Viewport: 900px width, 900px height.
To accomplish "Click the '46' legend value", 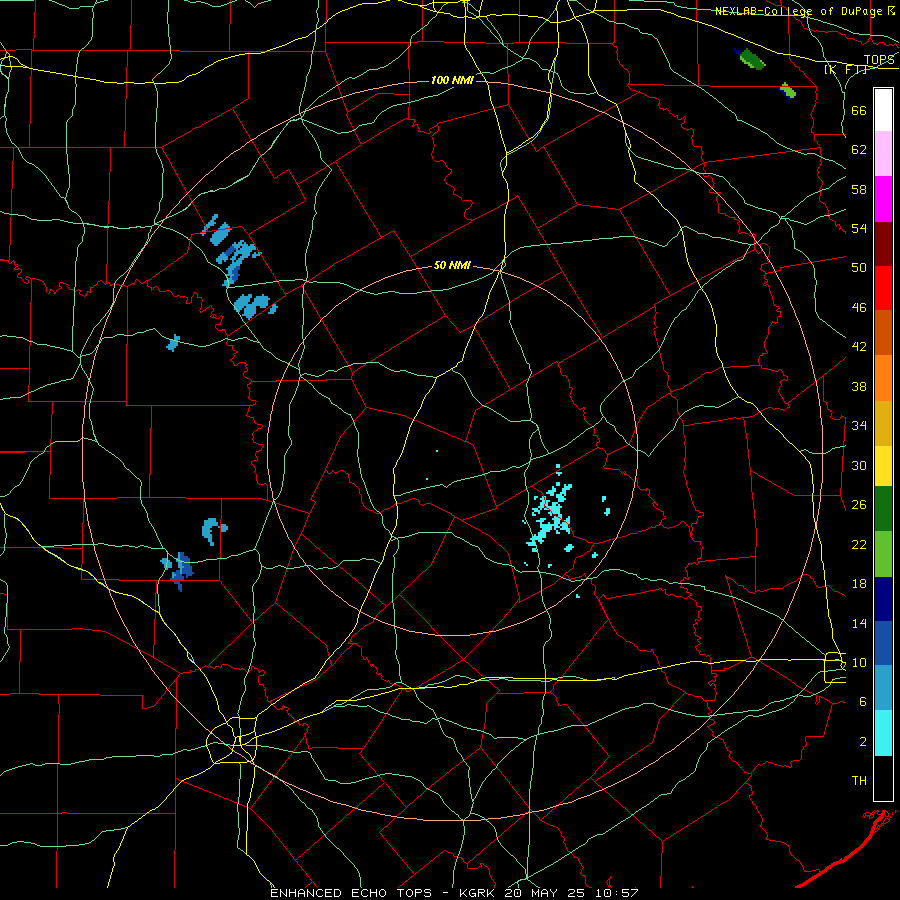I will click(x=859, y=308).
